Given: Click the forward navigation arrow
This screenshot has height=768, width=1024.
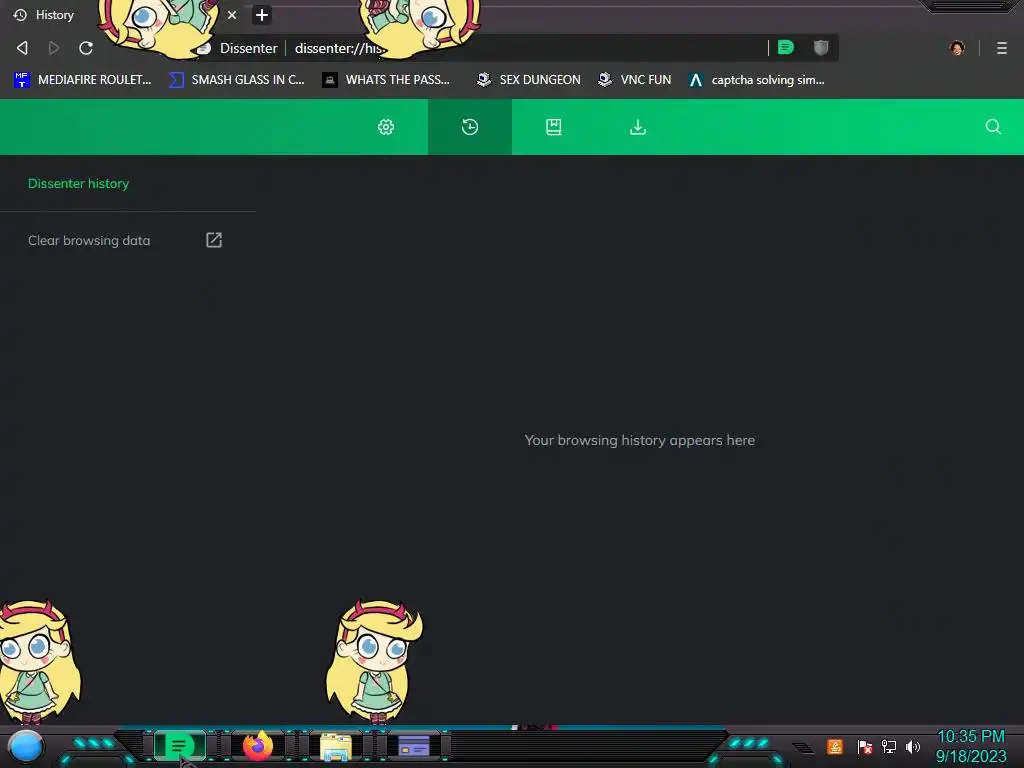Looking at the screenshot, I should [54, 48].
